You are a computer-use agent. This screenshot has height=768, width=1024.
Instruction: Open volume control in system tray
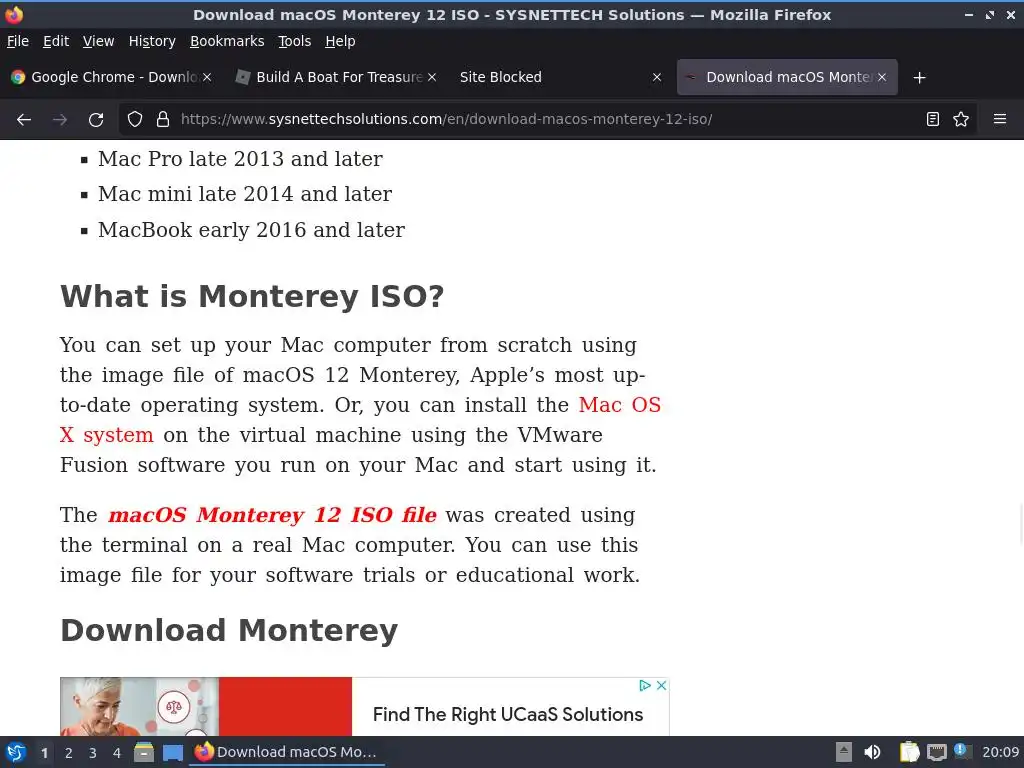872,752
